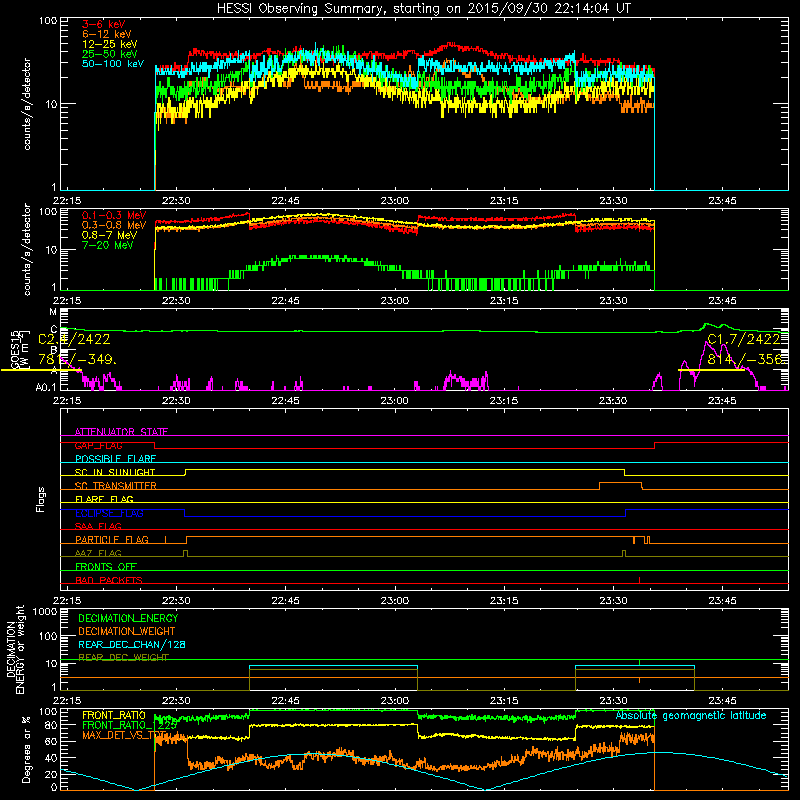Image resolution: width=800 pixels, height=800 pixels.
Task: Click the green '25-50 keV' legend entry
Action: pyautogui.click(x=110, y=54)
